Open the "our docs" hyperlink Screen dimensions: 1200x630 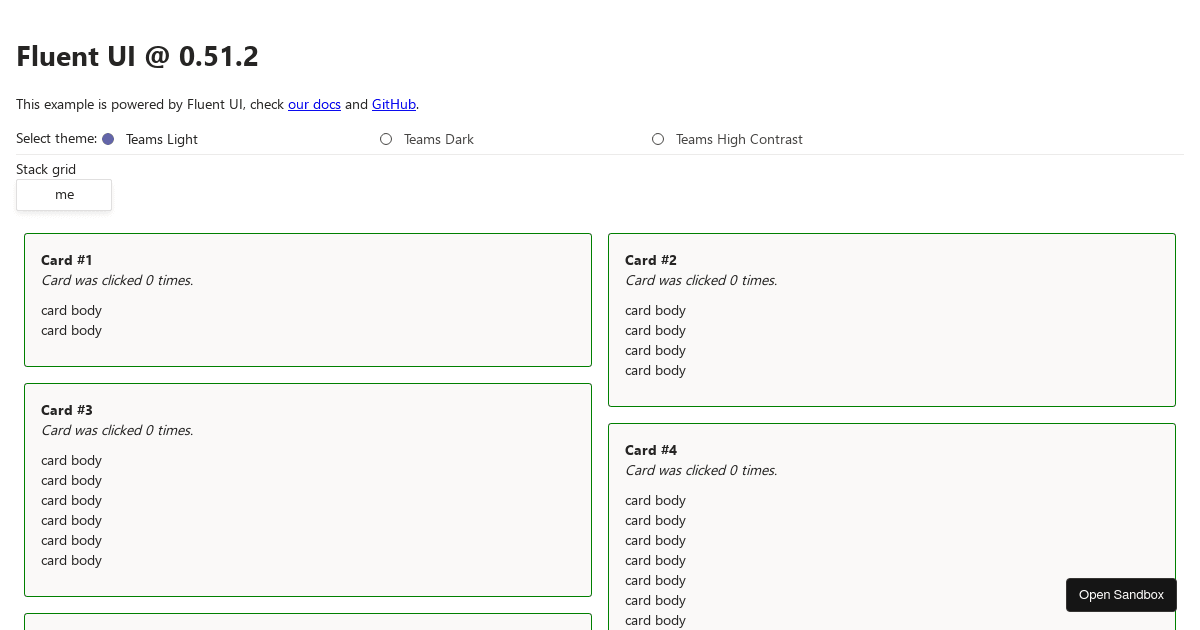(314, 104)
